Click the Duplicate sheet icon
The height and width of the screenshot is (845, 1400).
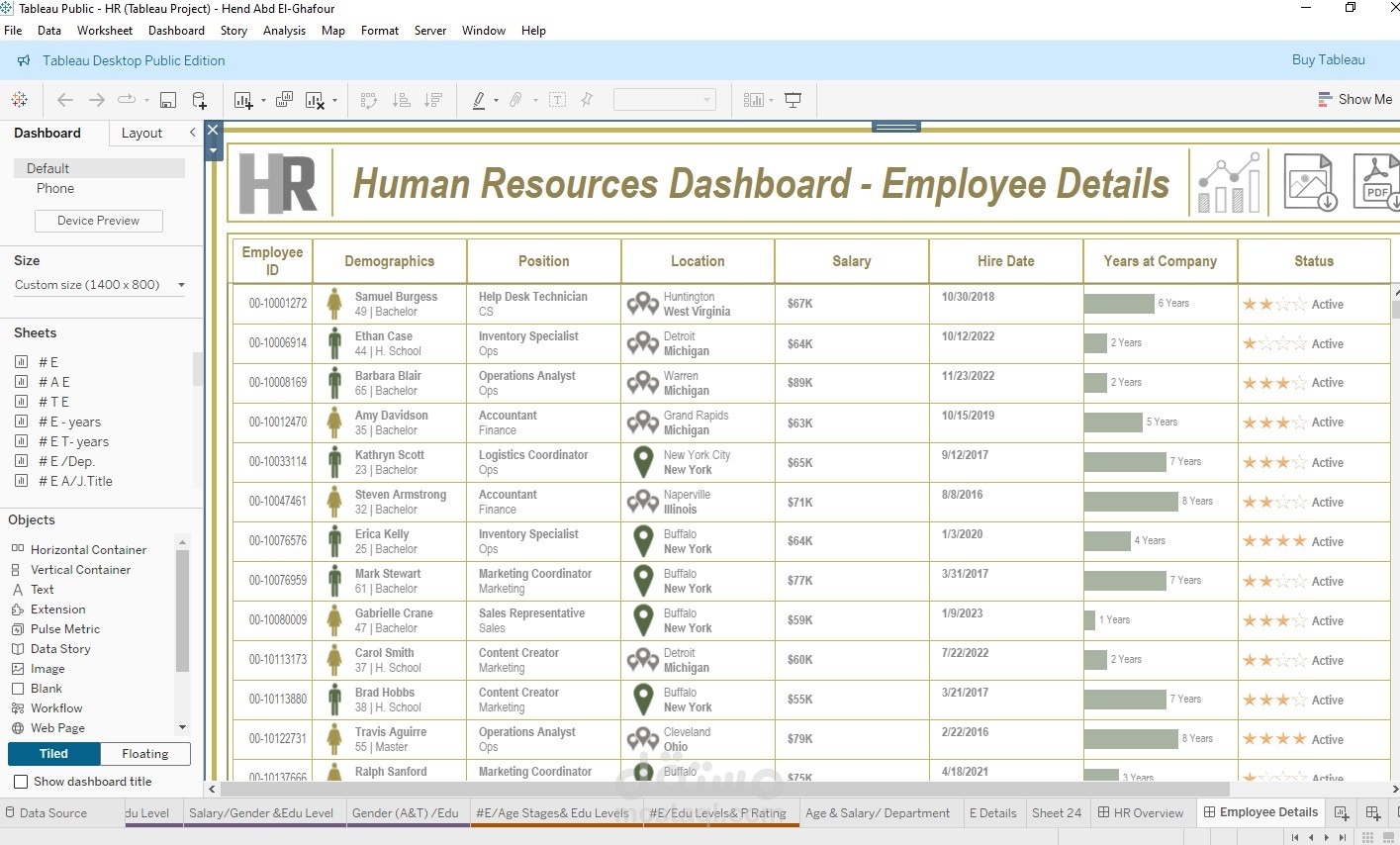click(284, 100)
